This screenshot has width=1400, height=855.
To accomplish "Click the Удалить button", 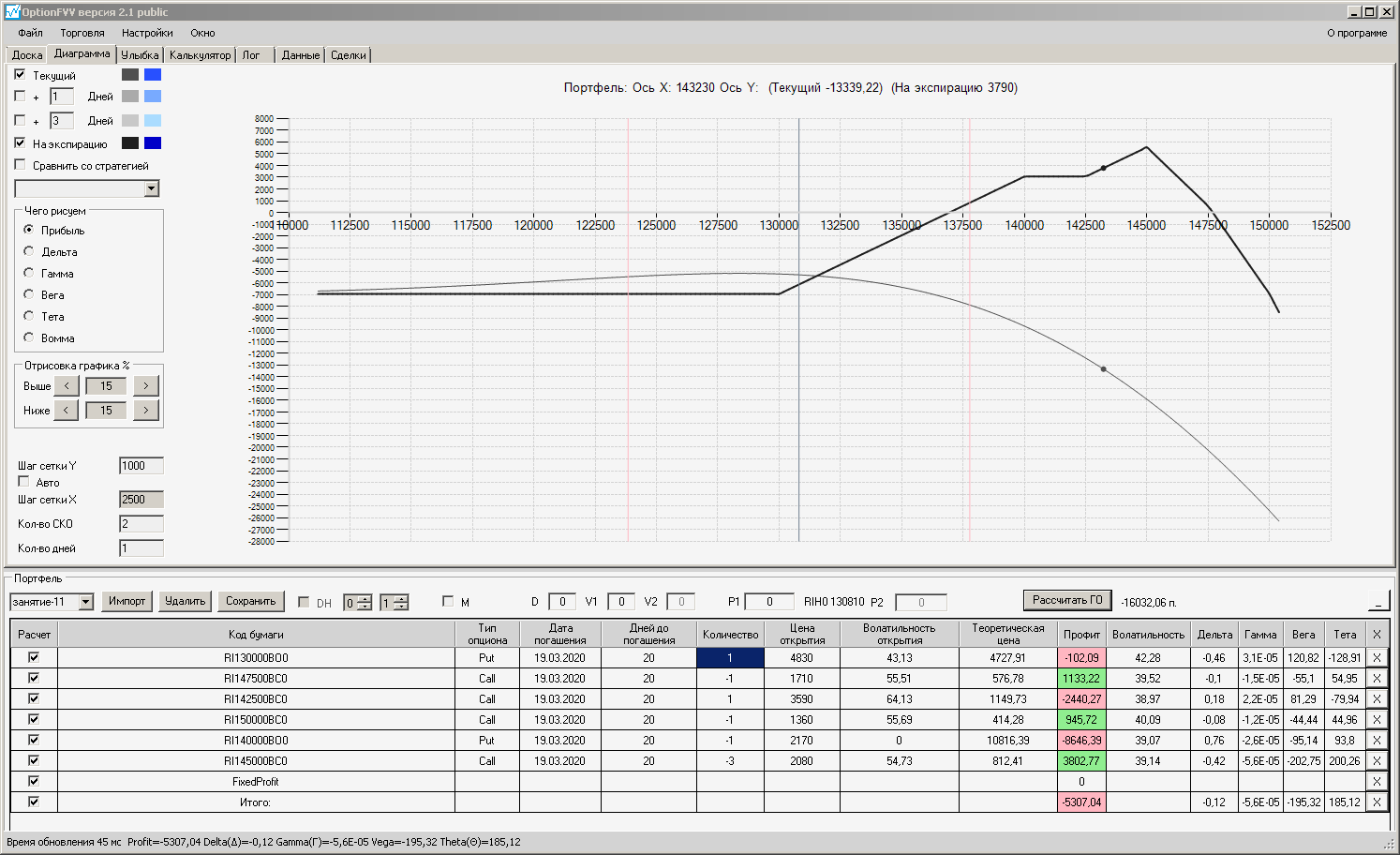I will tap(185, 601).
